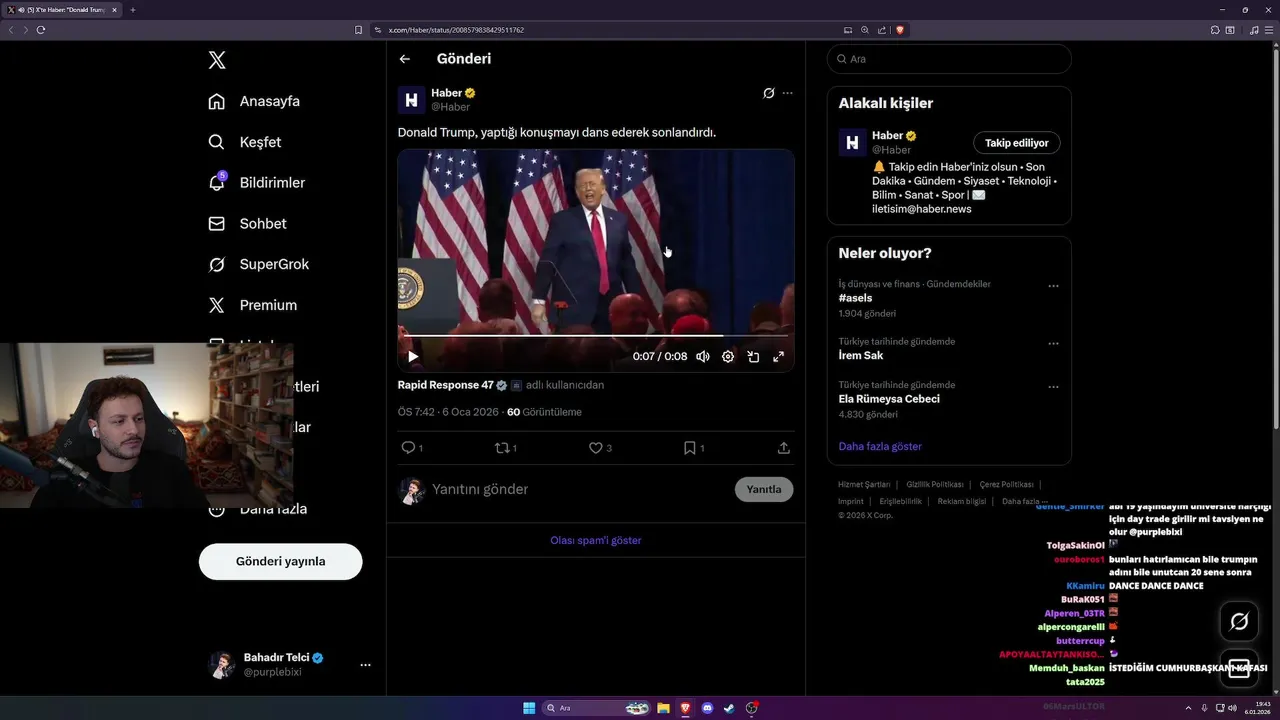Viewport: 1280px width, 720px height.
Task: Click the Gönderi yayınla button
Action: pos(280,561)
